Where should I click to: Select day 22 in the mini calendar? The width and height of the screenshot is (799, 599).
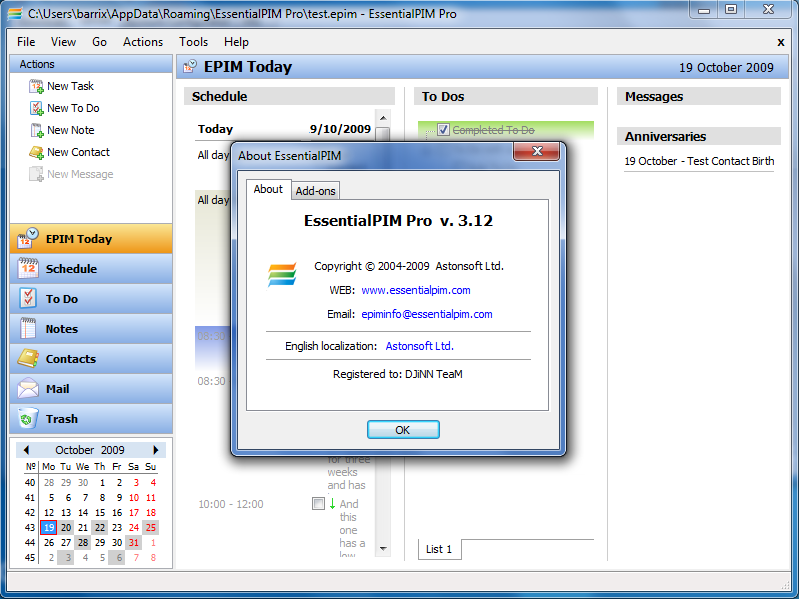click(x=100, y=528)
